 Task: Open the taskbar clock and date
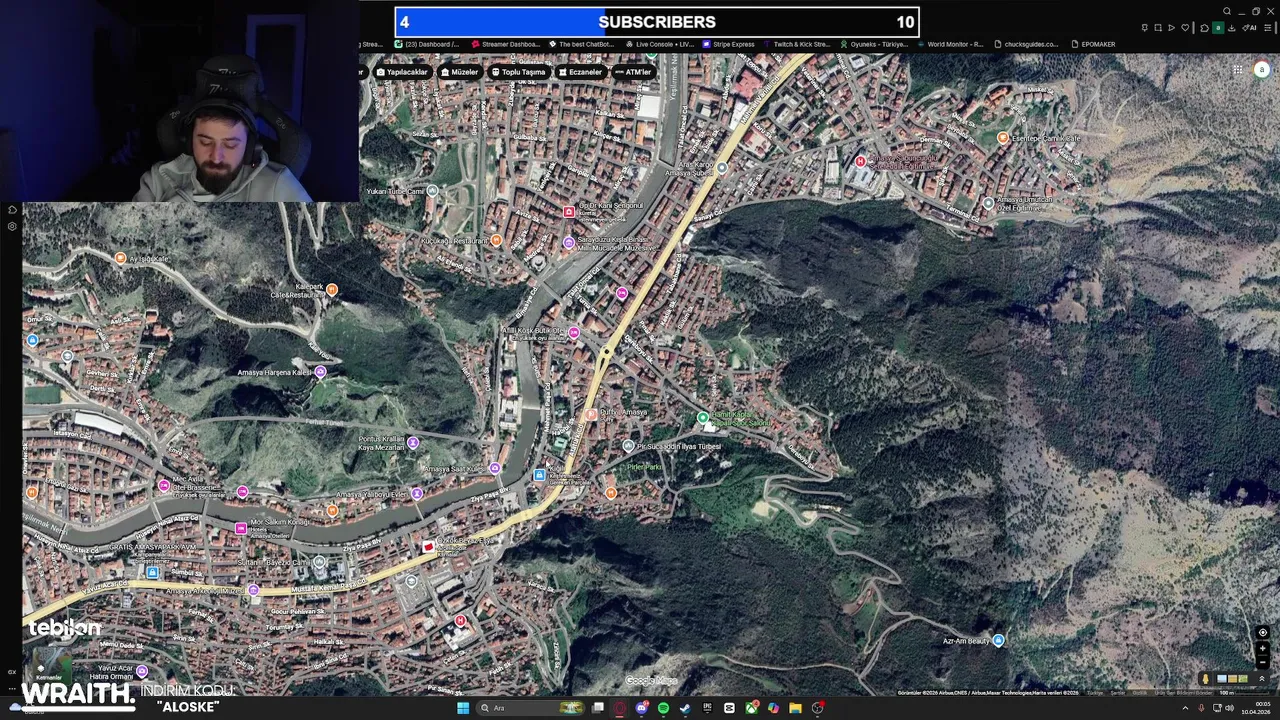tap(1256, 708)
